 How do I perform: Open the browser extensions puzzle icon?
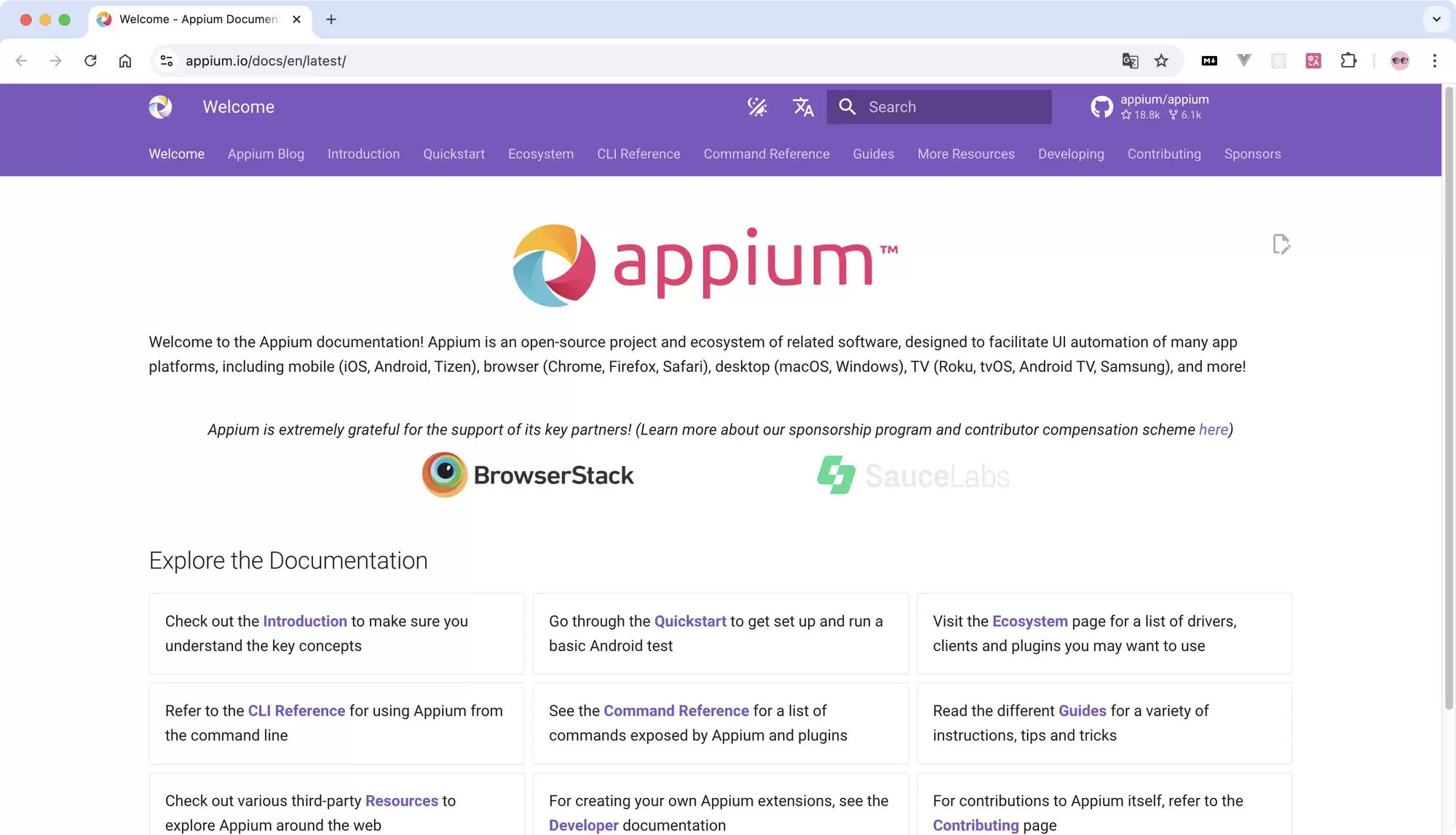coord(1348,61)
